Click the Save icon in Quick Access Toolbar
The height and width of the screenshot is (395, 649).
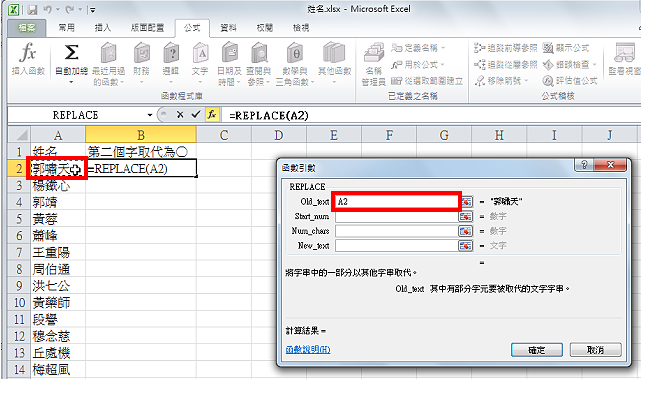33,9
